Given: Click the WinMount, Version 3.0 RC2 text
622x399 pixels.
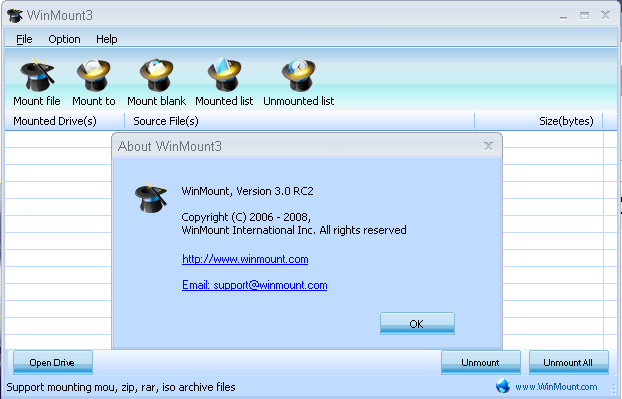Looking at the screenshot, I should [x=248, y=191].
